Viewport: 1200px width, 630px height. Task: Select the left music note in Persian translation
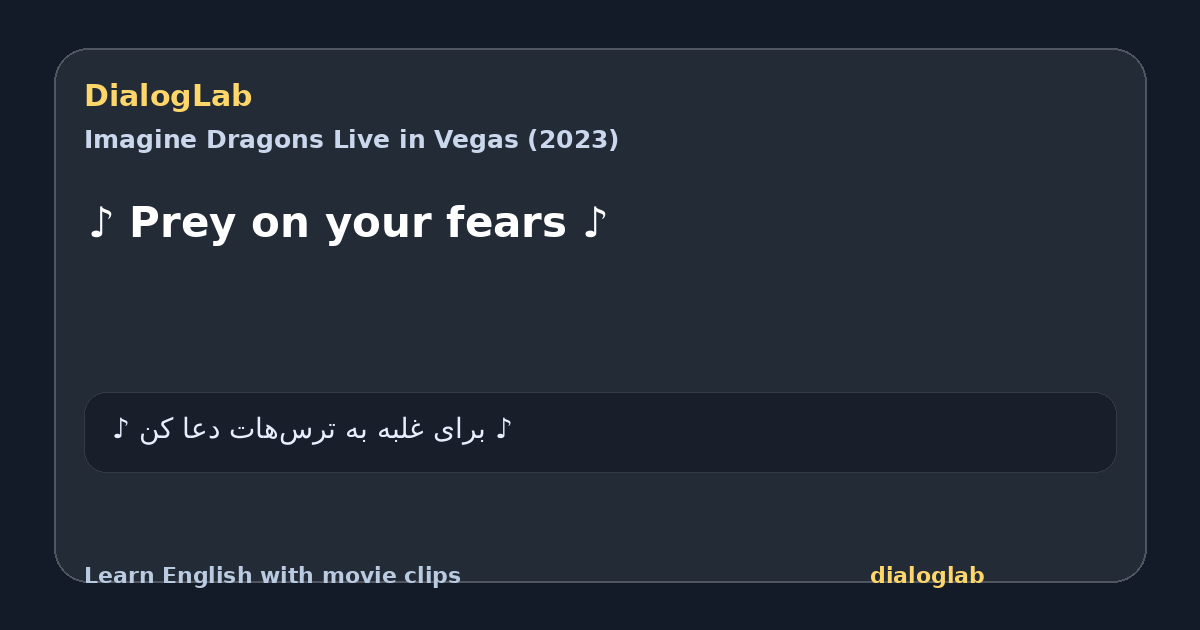coord(120,429)
